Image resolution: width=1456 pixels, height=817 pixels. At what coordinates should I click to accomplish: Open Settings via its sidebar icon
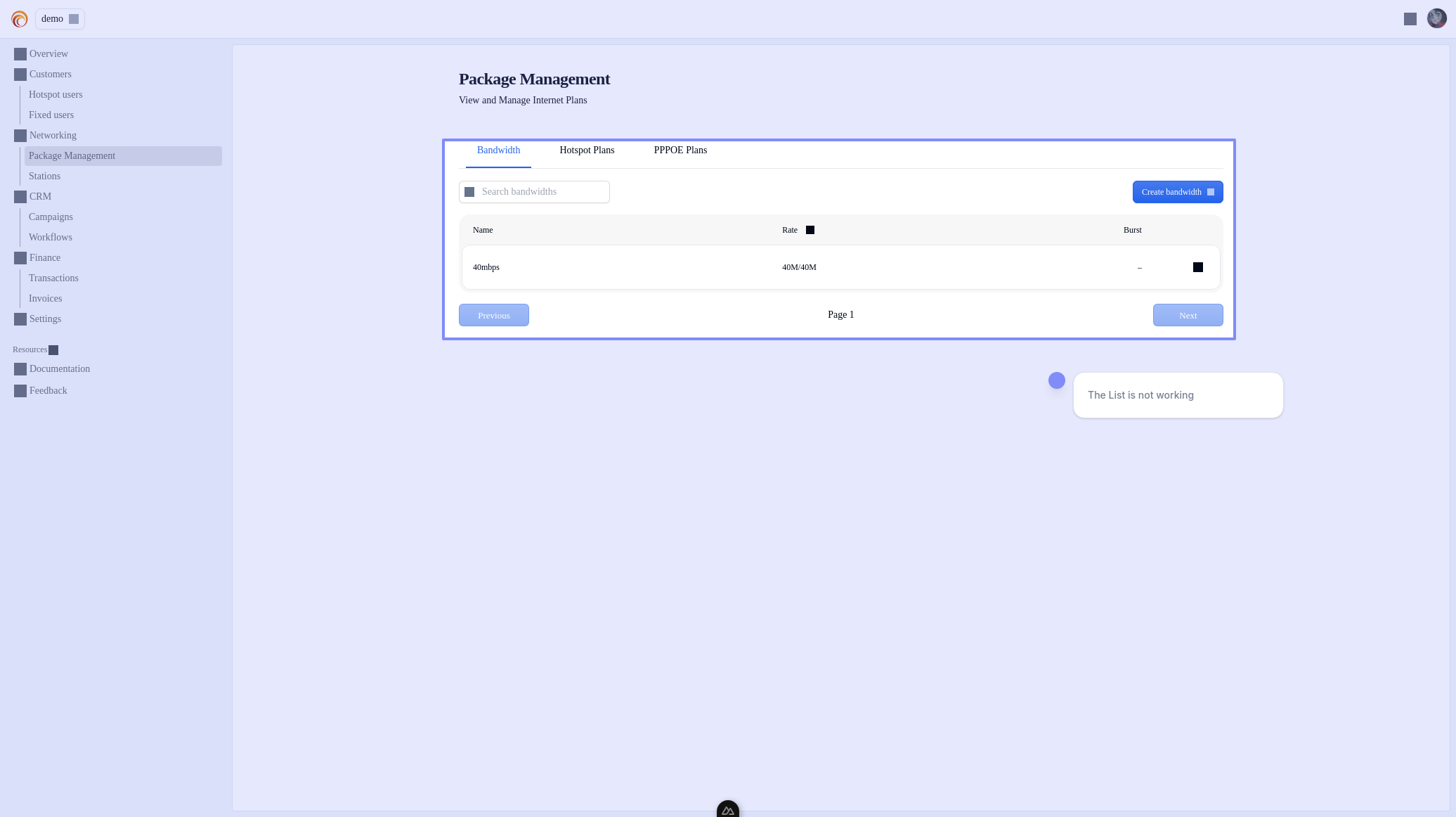(x=20, y=319)
